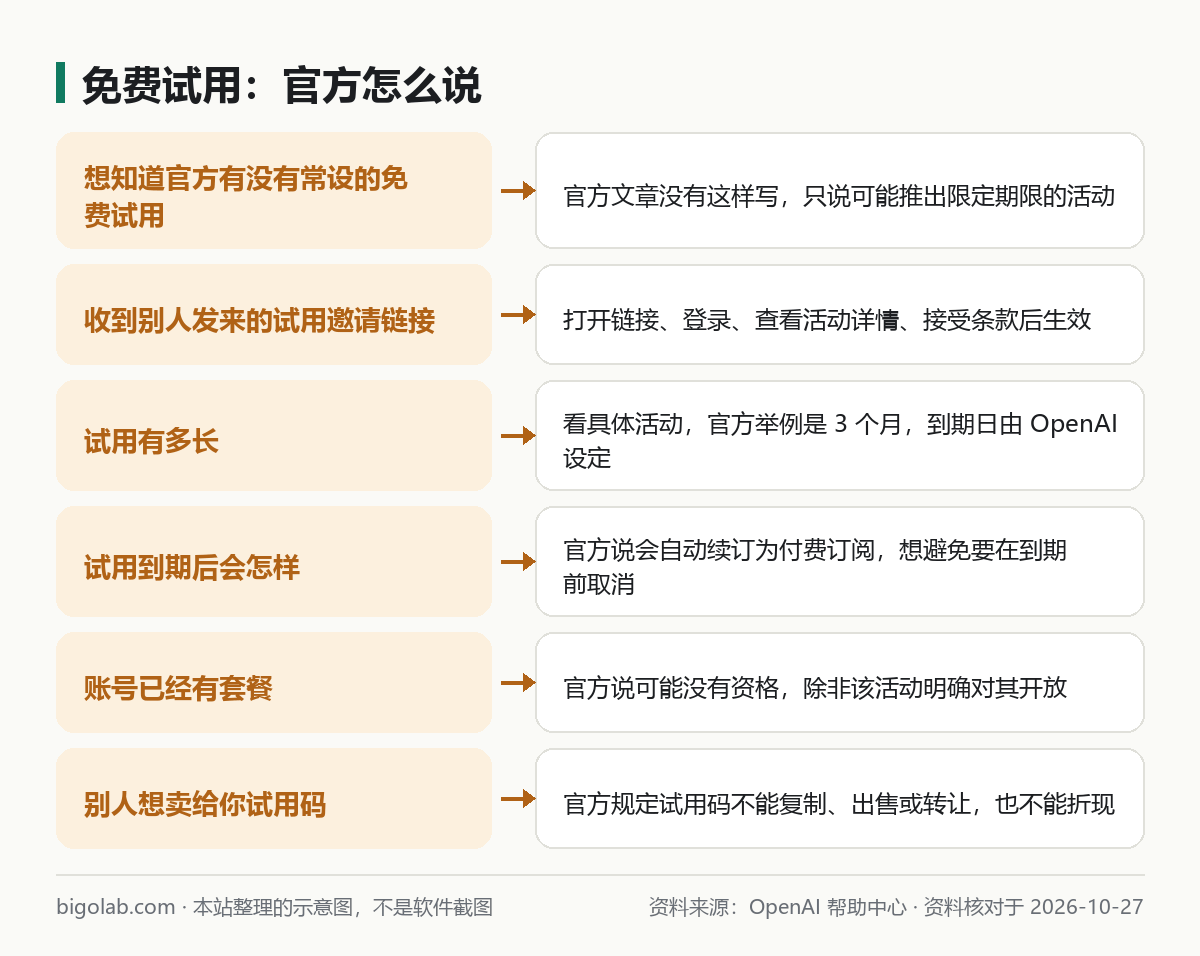Select the card '账号已经有套餐'

[x=274, y=683]
